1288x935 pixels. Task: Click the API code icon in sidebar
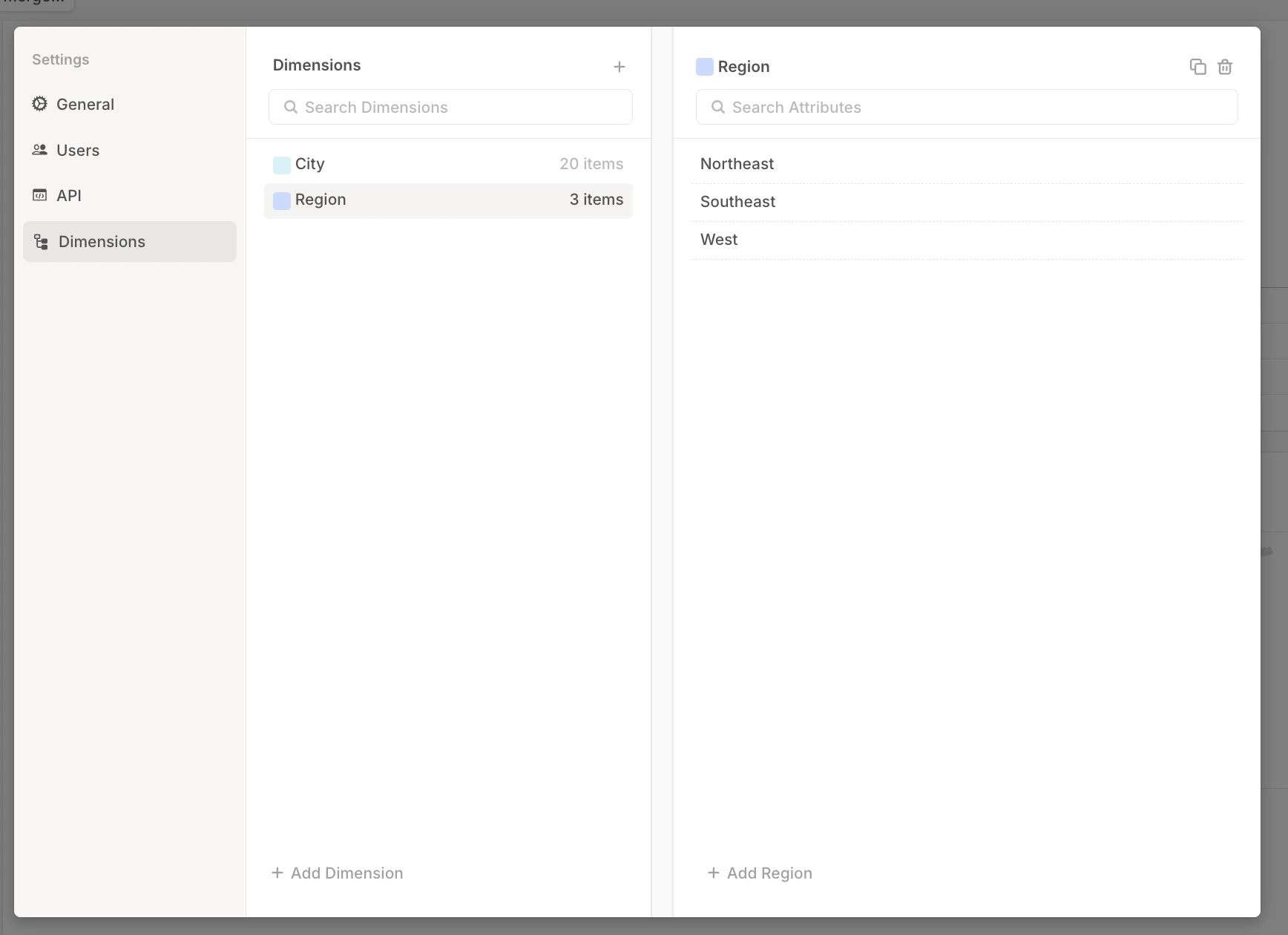(x=39, y=195)
